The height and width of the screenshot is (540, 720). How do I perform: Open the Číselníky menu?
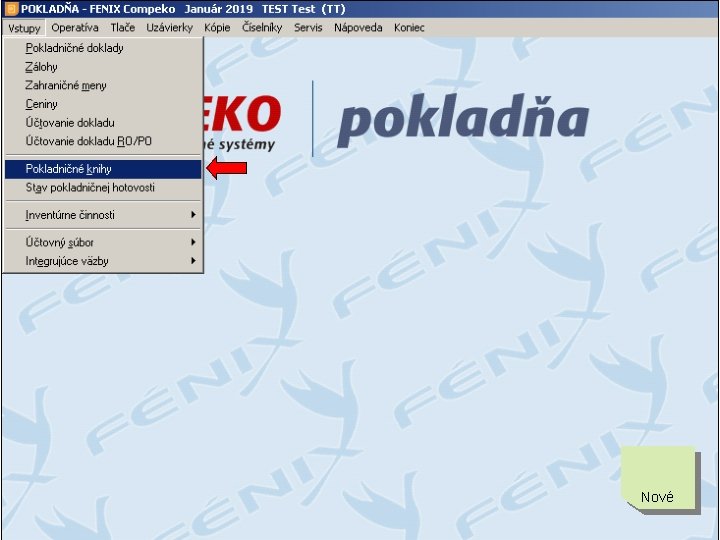[x=262, y=28]
